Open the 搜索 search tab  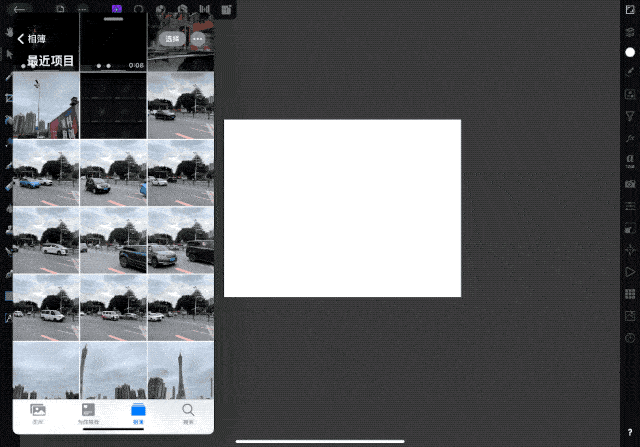188,413
